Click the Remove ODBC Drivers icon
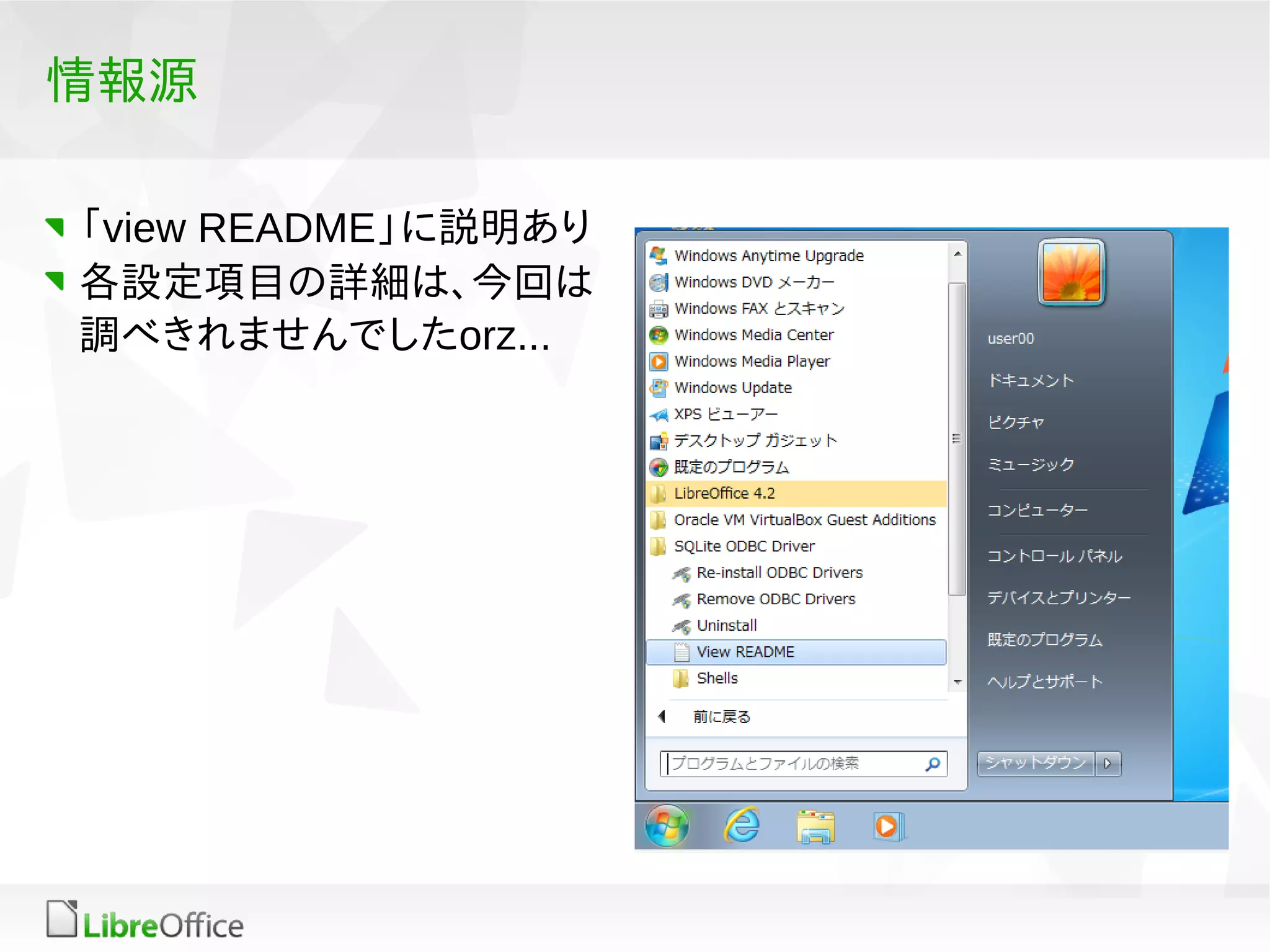1270x952 pixels. coord(682,599)
